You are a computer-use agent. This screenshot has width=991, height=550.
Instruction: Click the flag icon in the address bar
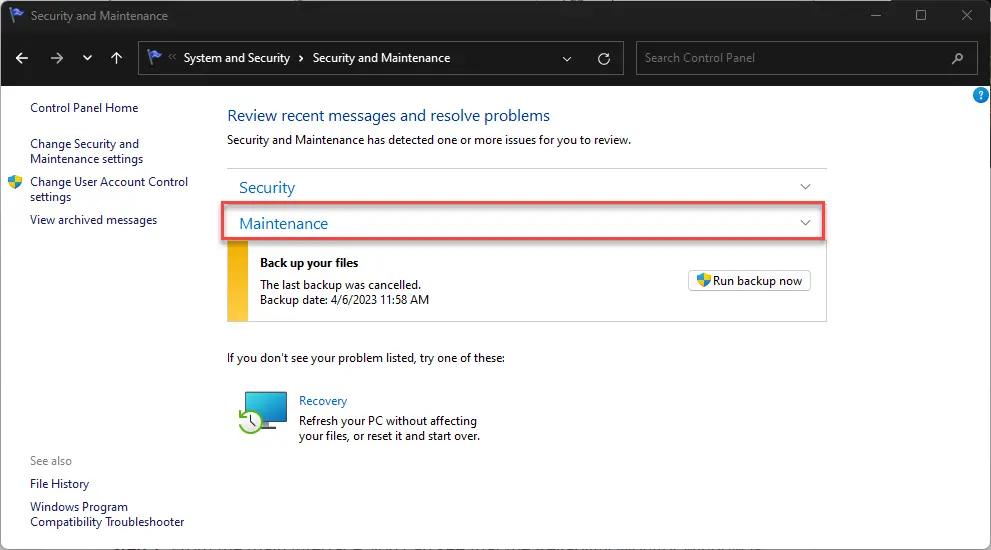[158, 58]
